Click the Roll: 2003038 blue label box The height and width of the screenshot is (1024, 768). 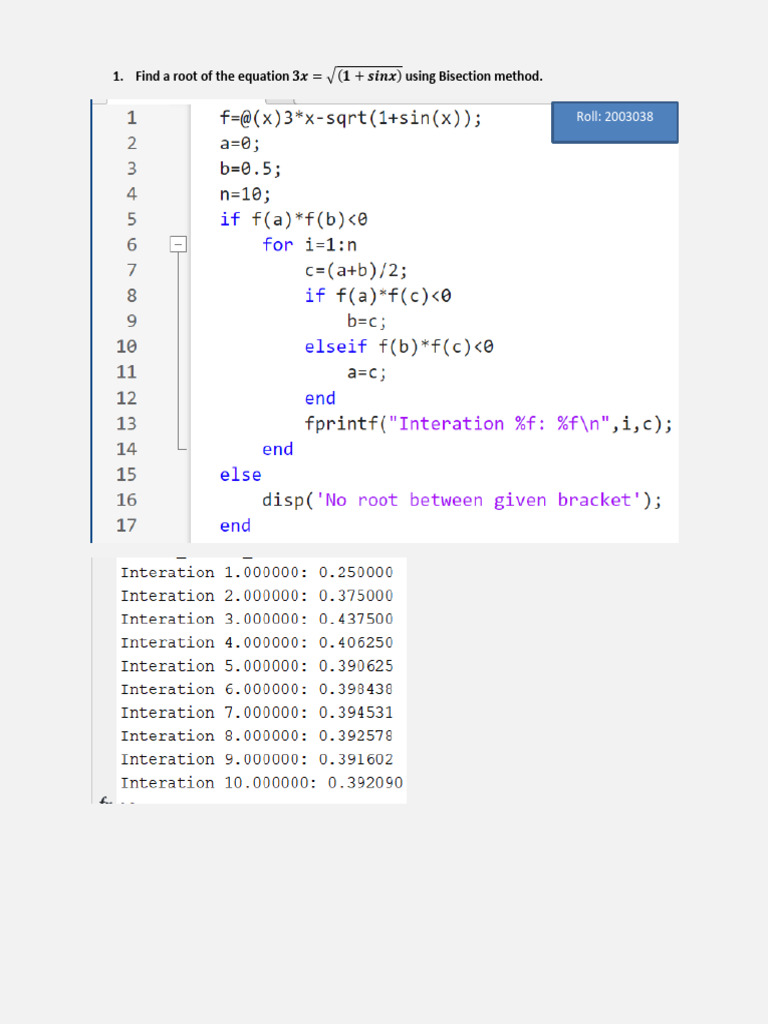[x=615, y=121]
